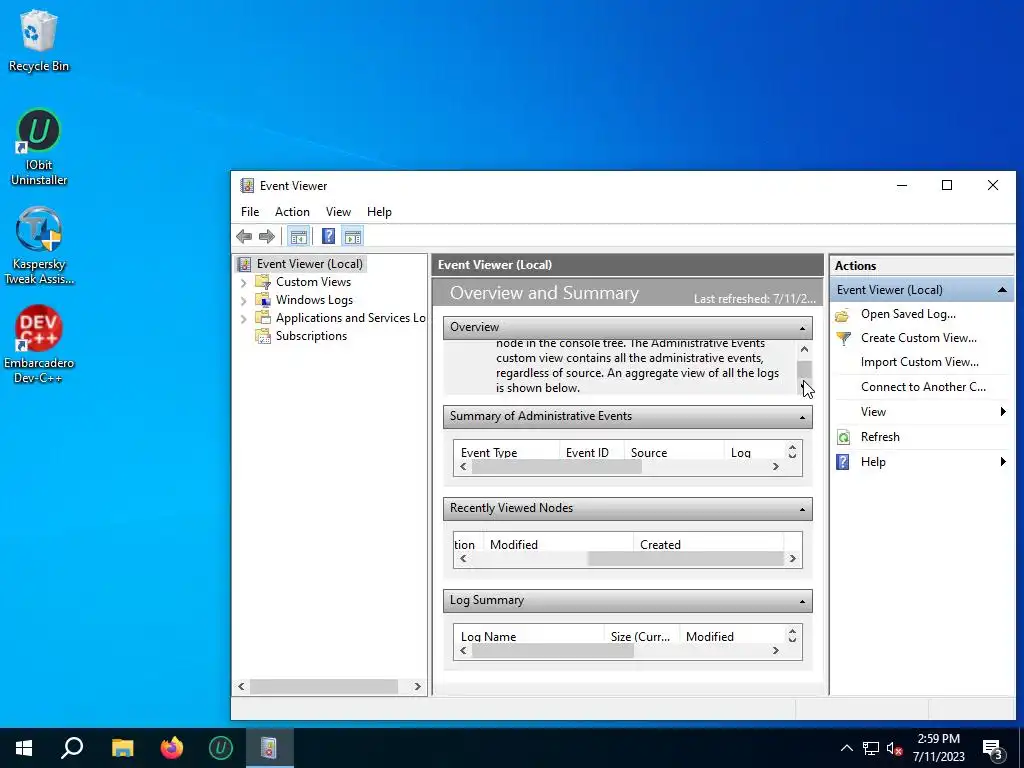Click the Event Viewer taskbar button

point(270,748)
